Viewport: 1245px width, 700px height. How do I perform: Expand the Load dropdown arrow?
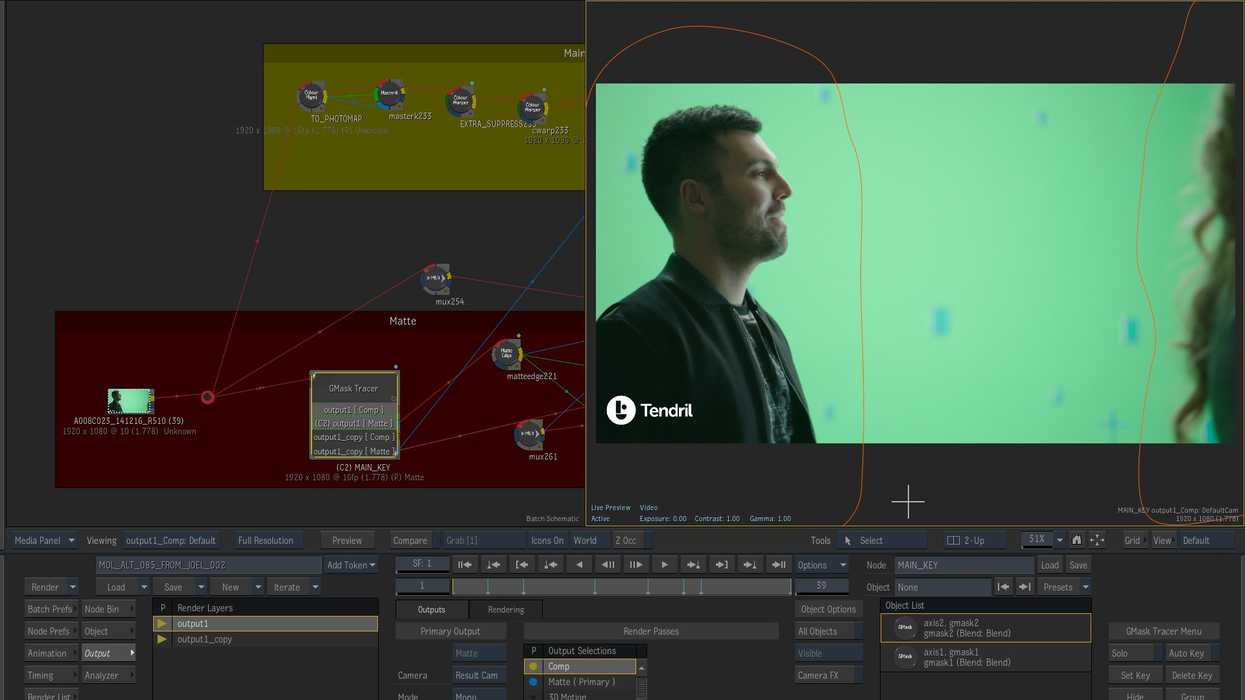click(143, 587)
